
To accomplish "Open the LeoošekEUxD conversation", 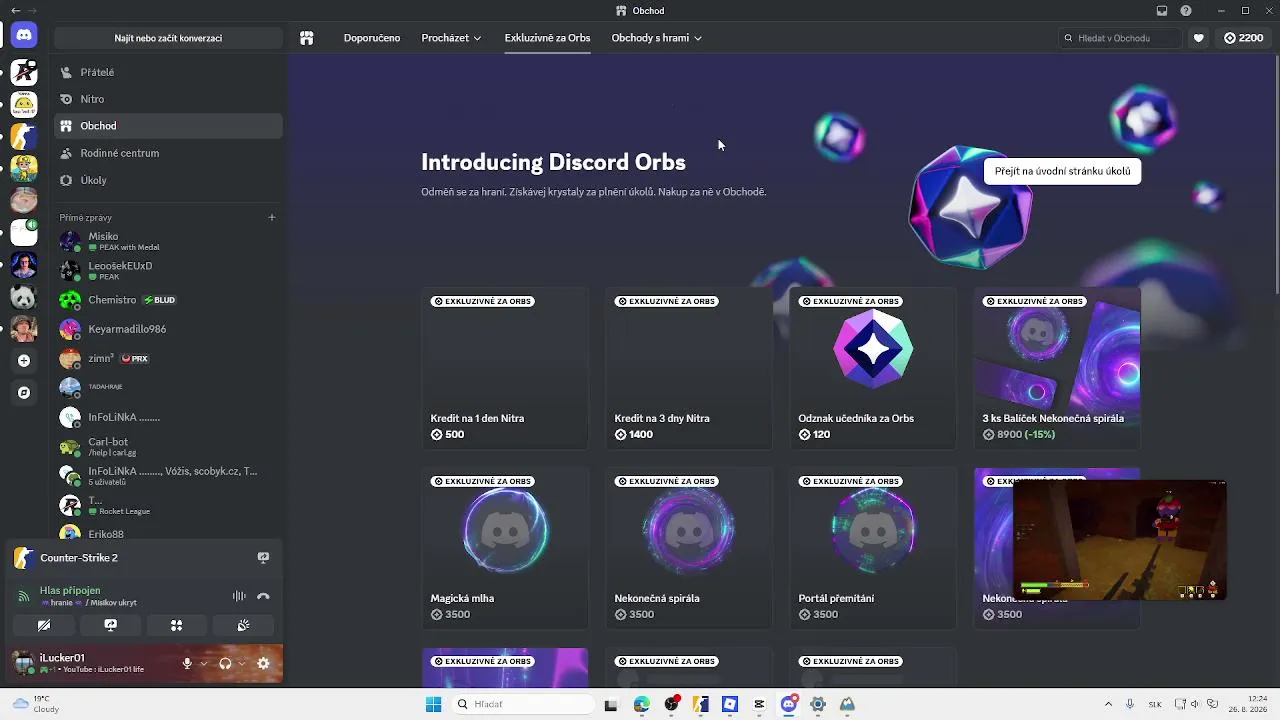I will coord(168,270).
